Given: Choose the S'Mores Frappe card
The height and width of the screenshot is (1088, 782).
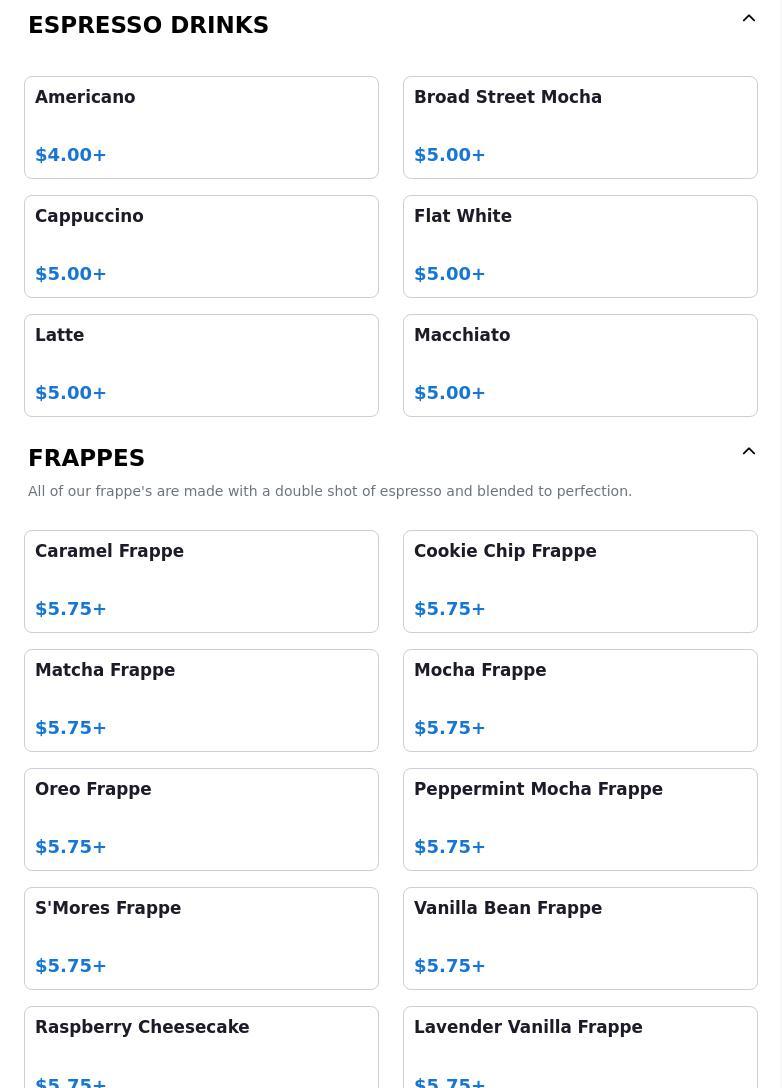Looking at the screenshot, I should pos(201,939).
